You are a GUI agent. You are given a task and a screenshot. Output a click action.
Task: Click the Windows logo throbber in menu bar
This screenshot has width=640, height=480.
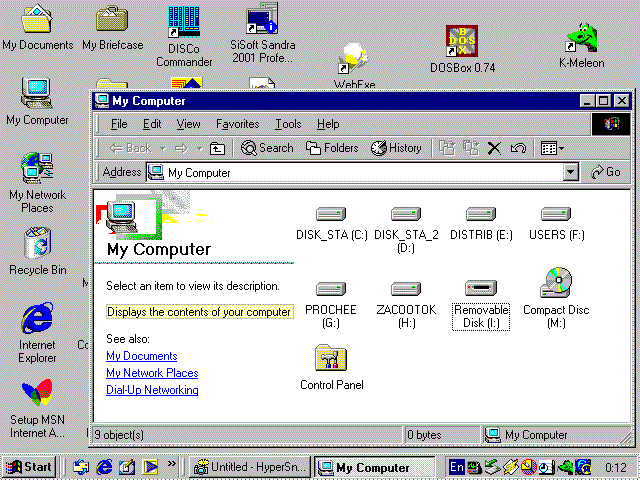click(611, 124)
